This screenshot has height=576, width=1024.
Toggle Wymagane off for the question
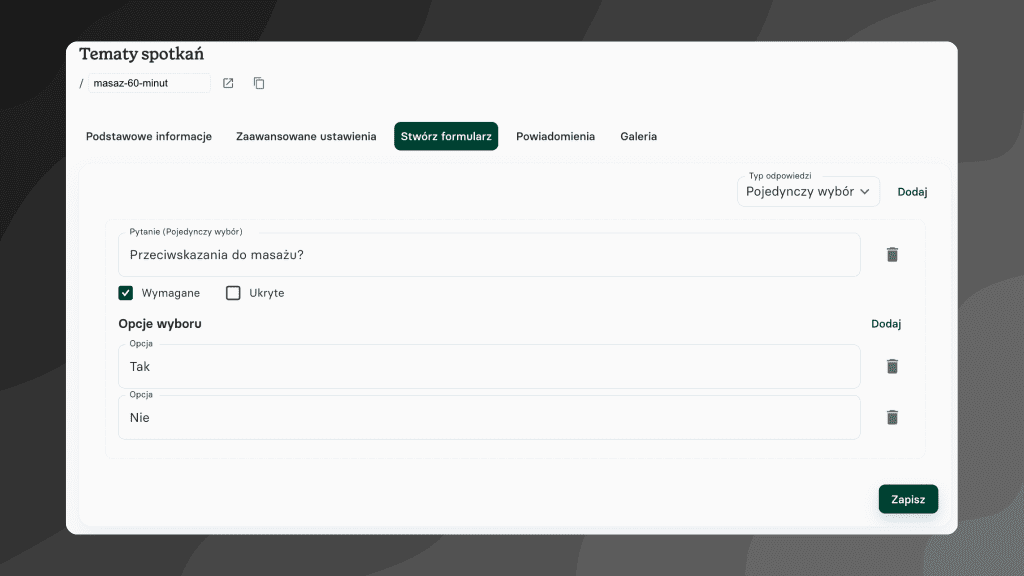(125, 292)
